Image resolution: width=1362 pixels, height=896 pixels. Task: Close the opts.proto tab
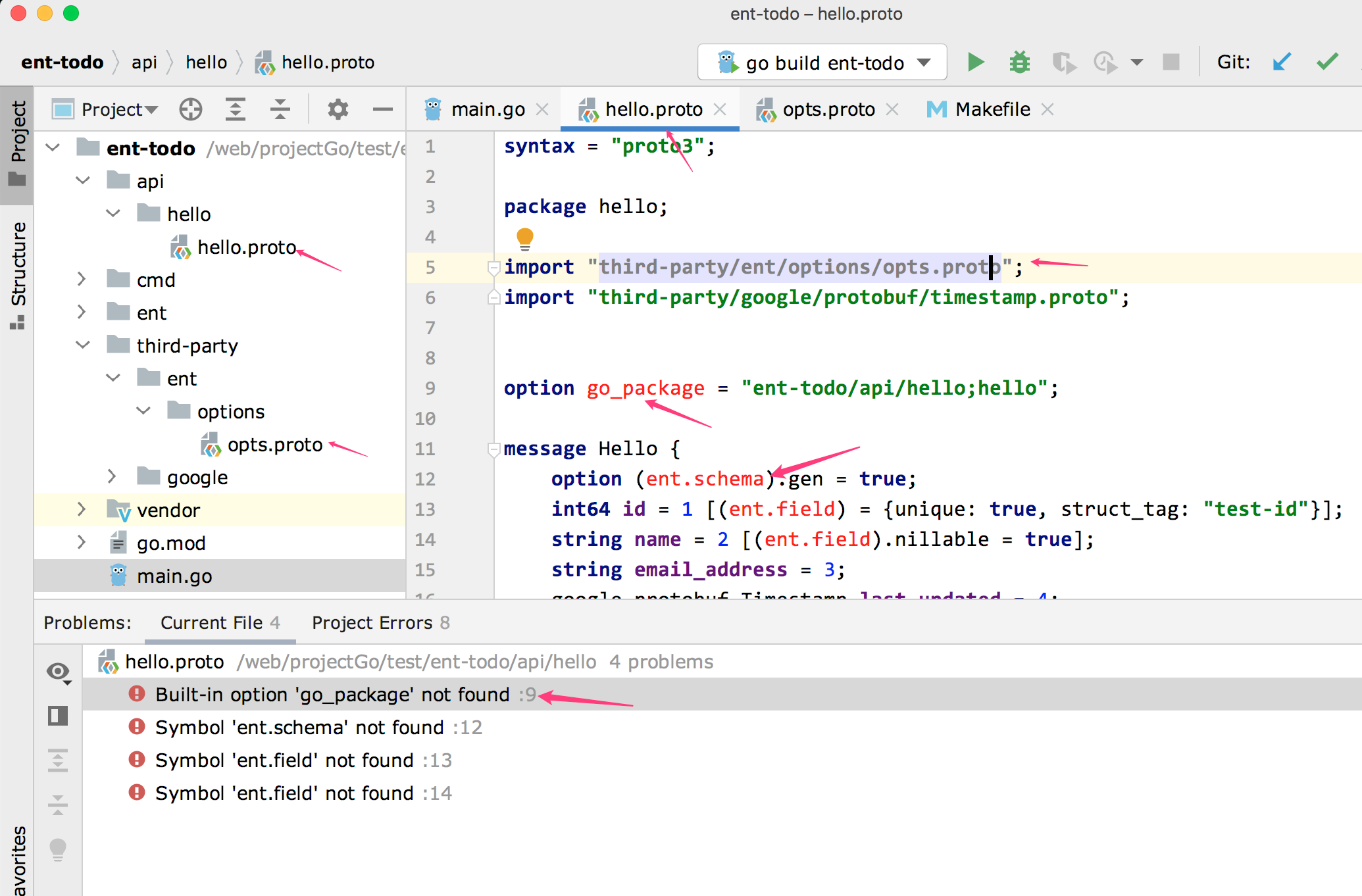tap(892, 109)
